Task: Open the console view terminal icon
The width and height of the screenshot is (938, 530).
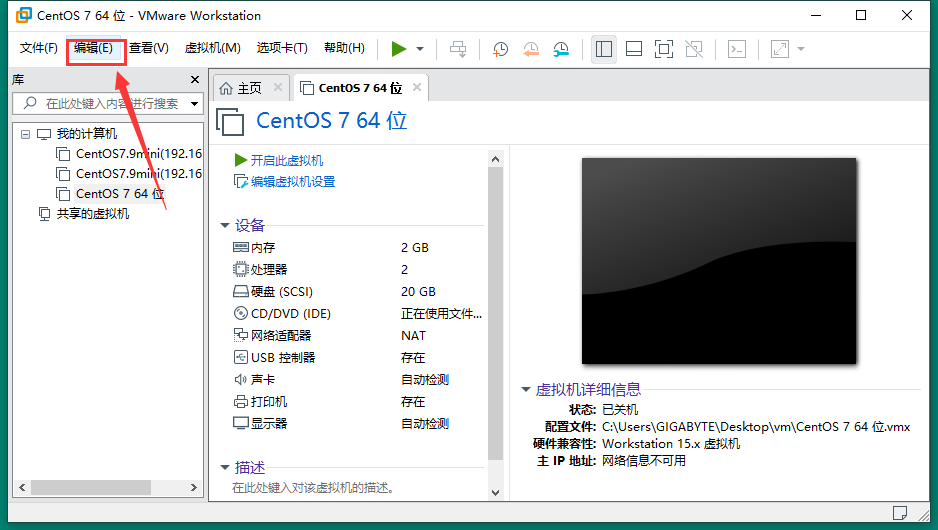Action: [x=737, y=49]
